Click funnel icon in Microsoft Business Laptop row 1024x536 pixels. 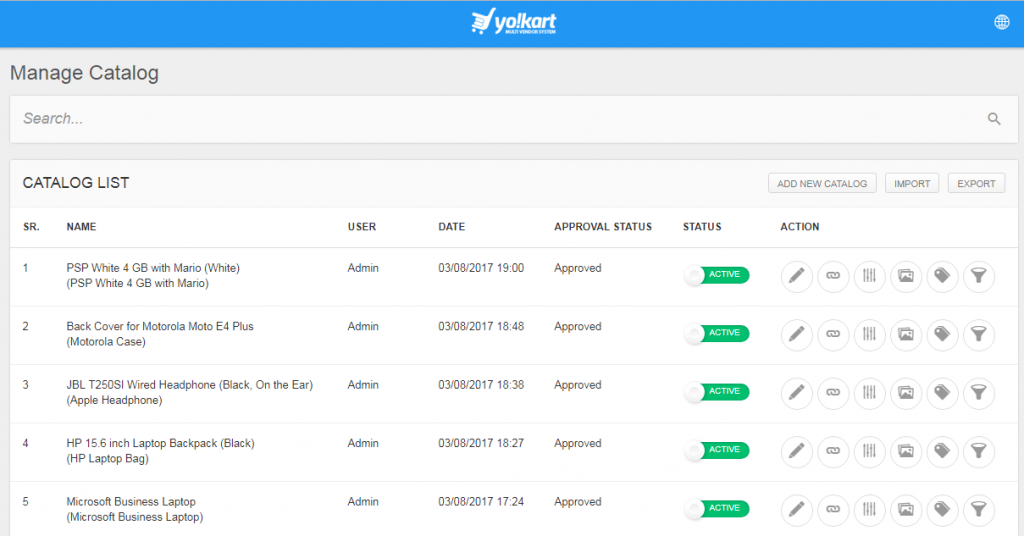[979, 510]
